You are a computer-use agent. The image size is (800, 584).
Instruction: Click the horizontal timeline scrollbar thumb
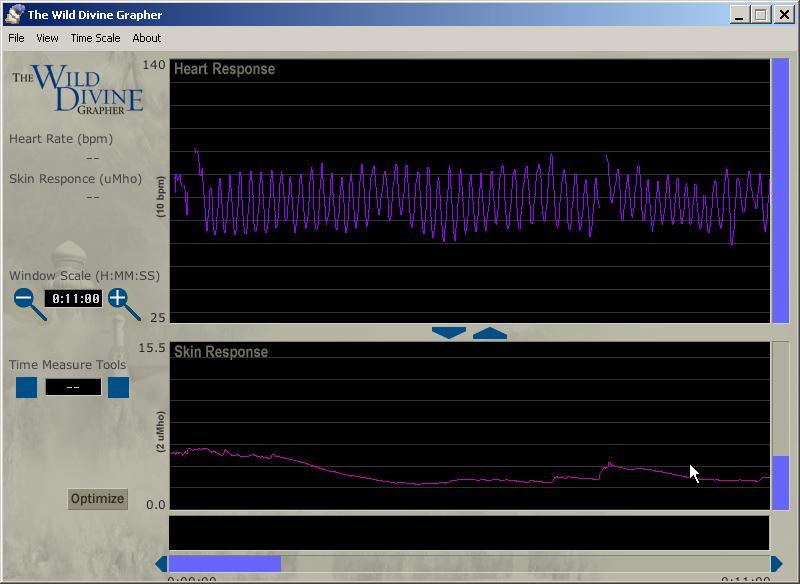[225, 564]
